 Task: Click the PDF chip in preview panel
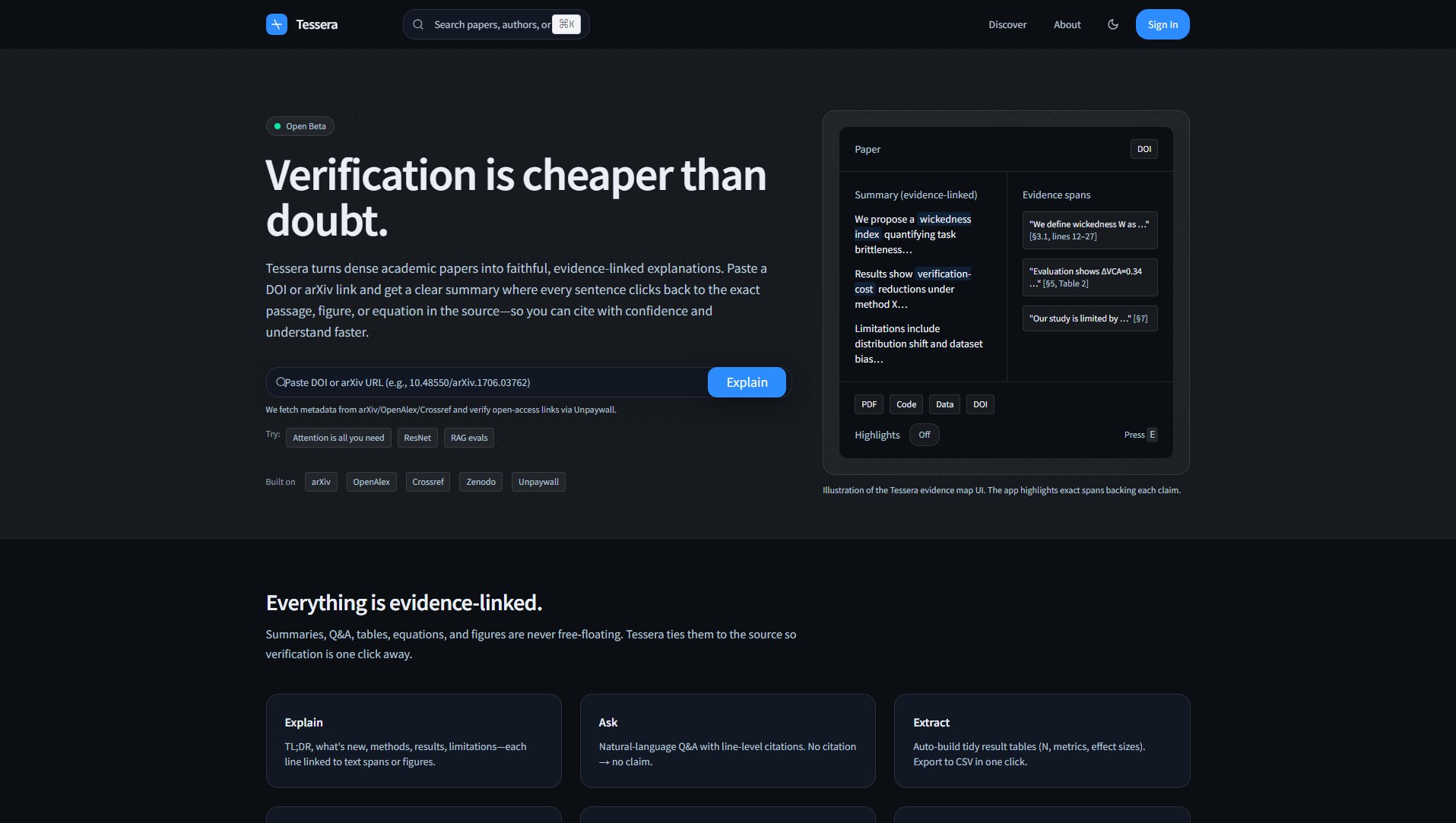[869, 404]
